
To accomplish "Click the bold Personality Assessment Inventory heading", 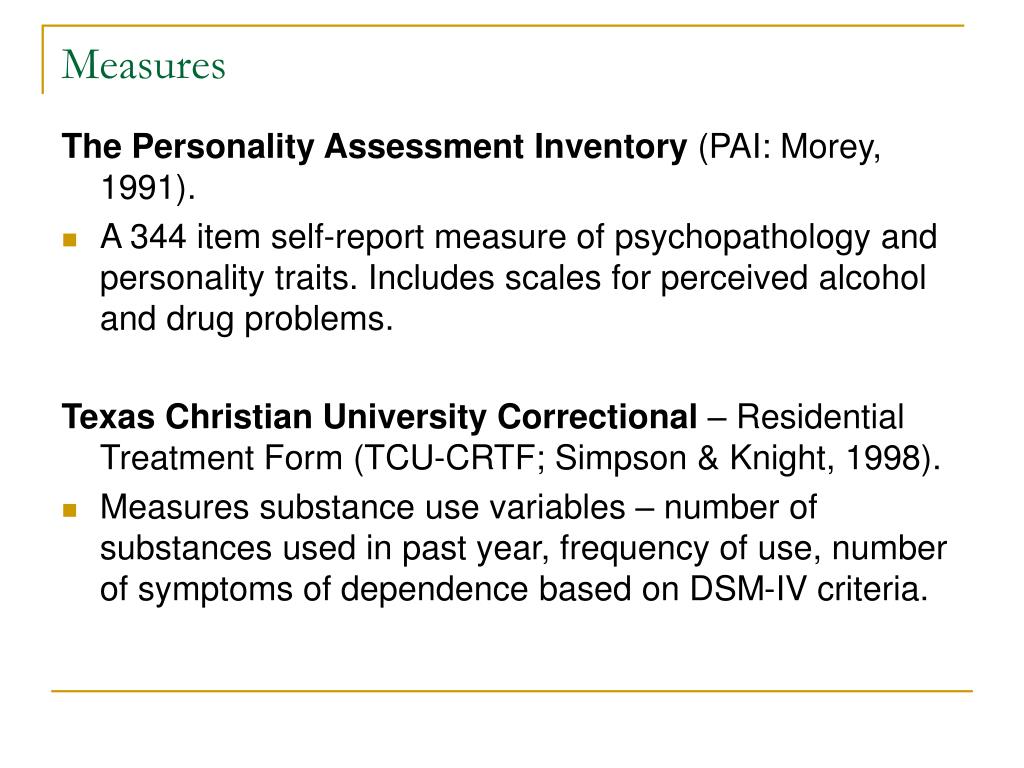I will [374, 146].
